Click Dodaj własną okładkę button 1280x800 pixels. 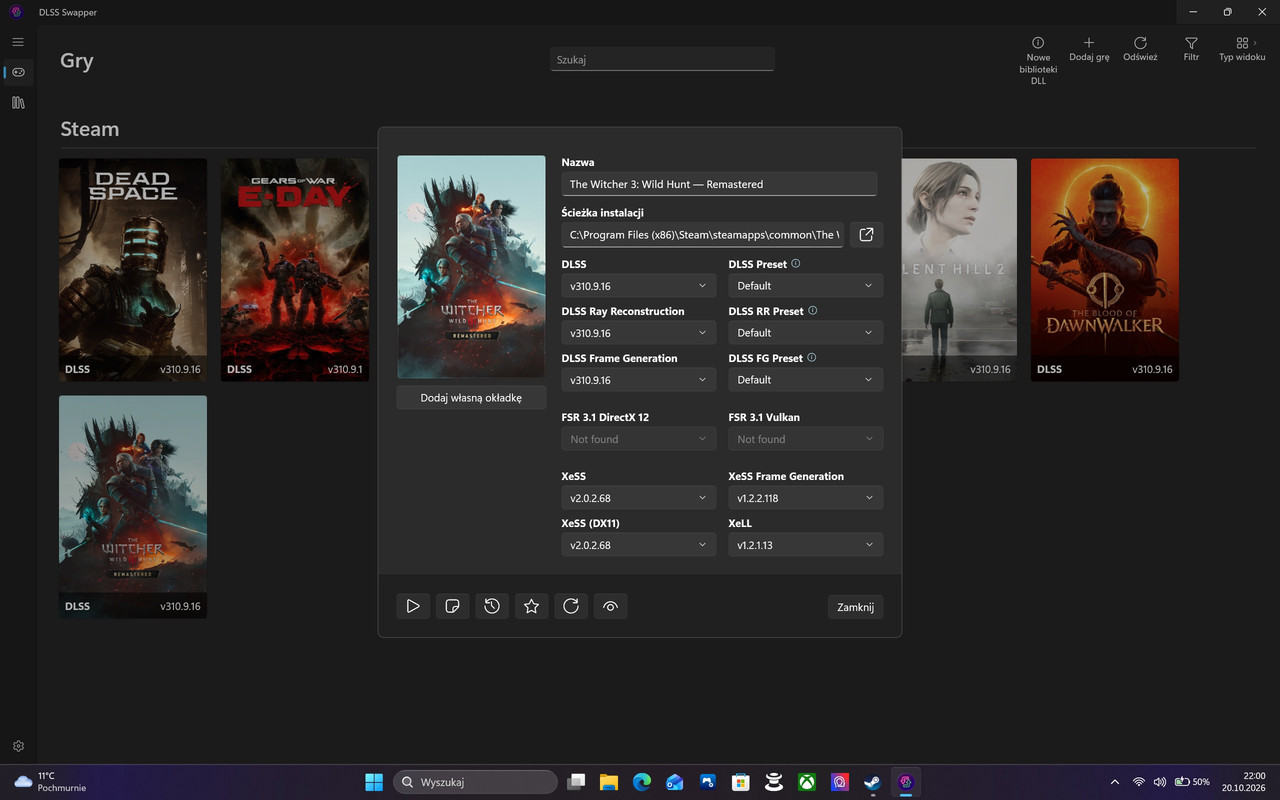471,398
